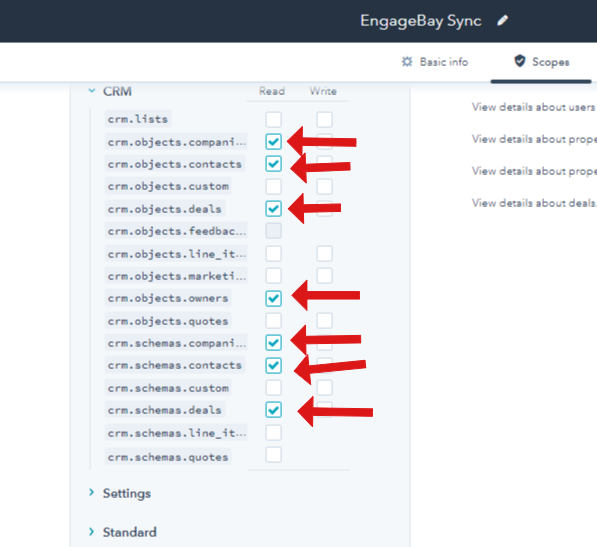Uncheck Read for crm.objects.deals
This screenshot has width=597, height=547.
[x=273, y=209]
